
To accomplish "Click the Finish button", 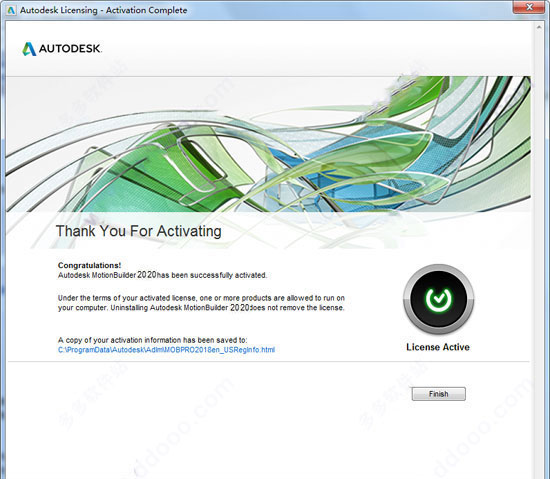I will click(438, 394).
